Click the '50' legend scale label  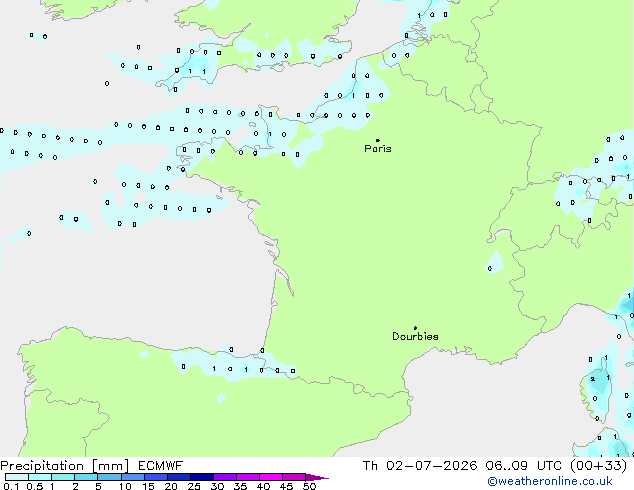tap(309, 486)
